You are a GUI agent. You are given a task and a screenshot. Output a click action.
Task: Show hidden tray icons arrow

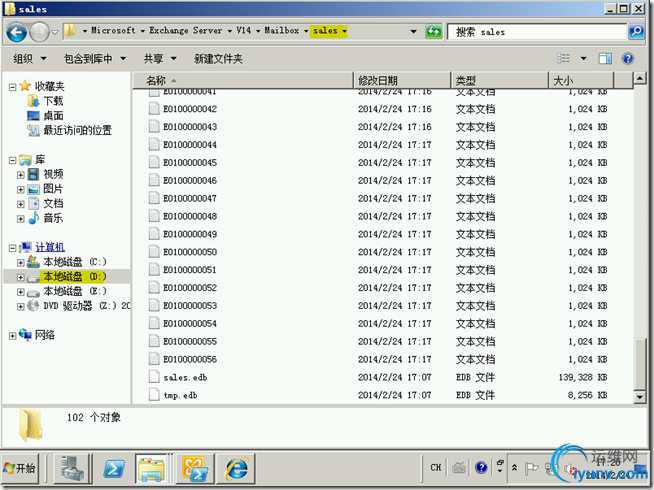(x=515, y=468)
